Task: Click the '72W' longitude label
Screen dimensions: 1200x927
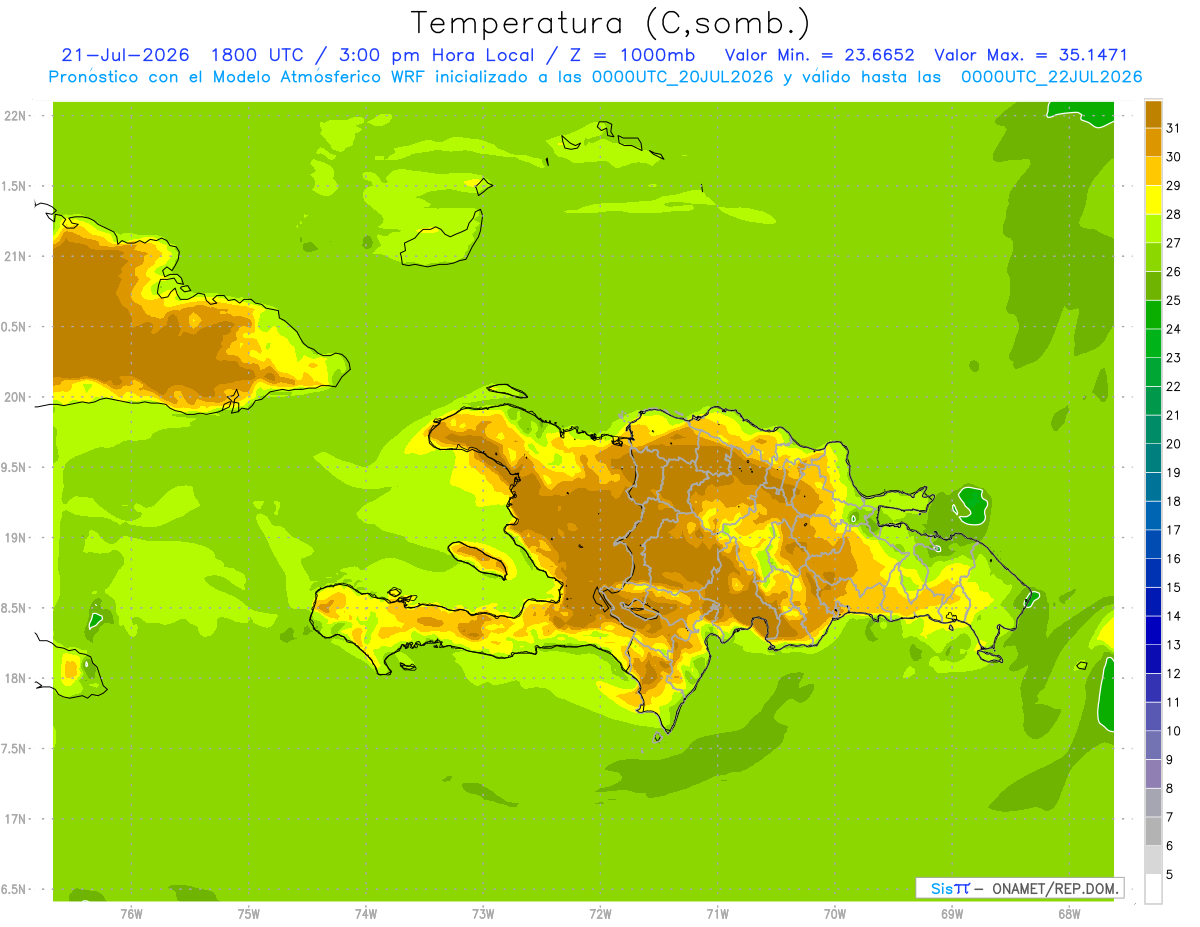Action: 600,914
